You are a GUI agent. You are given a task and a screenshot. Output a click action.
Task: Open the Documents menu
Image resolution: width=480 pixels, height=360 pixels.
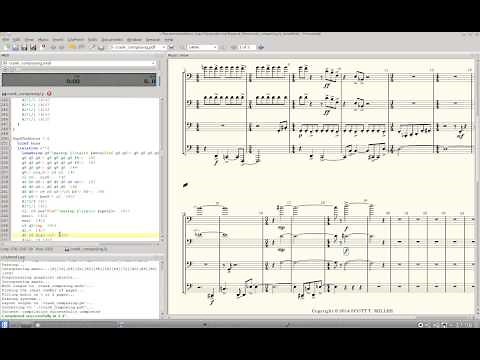pyautogui.click(x=112, y=40)
